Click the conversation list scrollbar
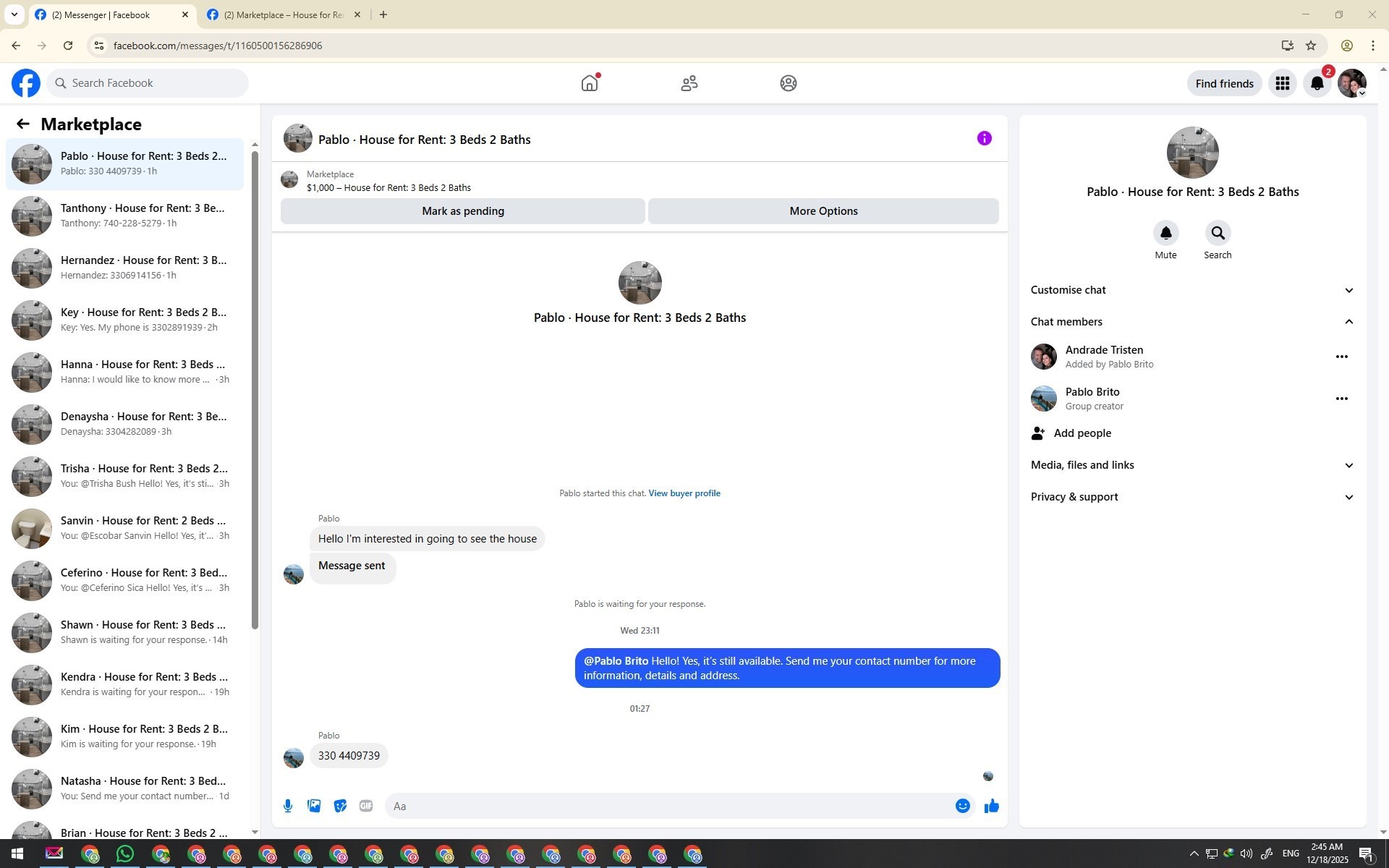Viewport: 1389px width, 868px height. click(x=255, y=391)
